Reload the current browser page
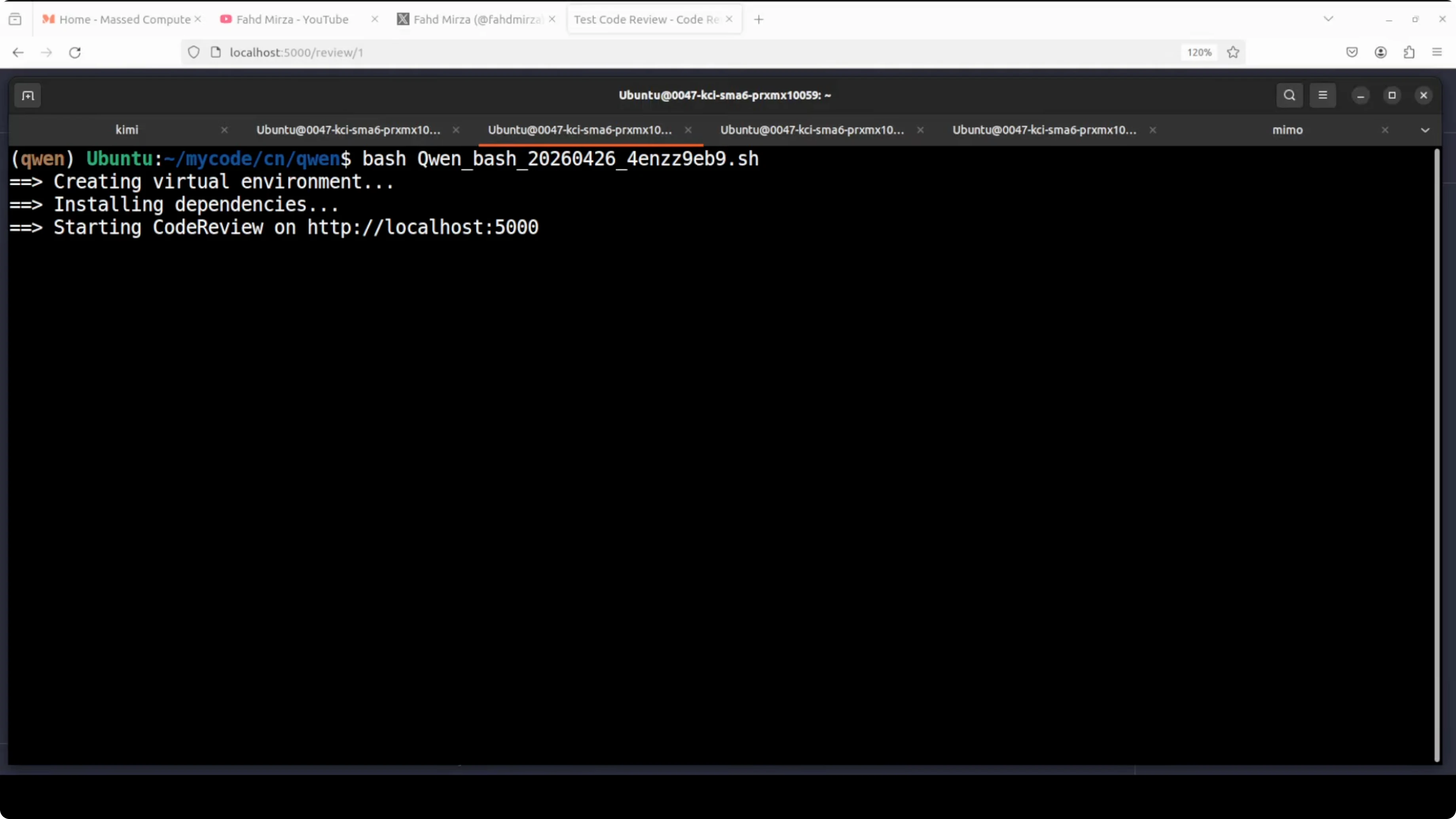Viewport: 1456px width, 819px height. (x=75, y=53)
